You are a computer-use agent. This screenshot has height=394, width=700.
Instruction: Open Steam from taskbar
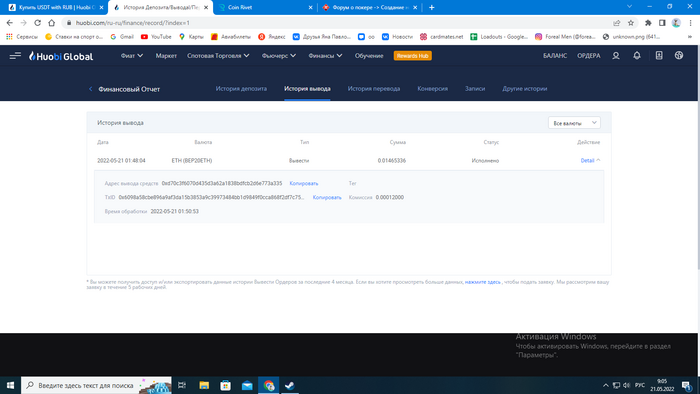click(x=290, y=385)
